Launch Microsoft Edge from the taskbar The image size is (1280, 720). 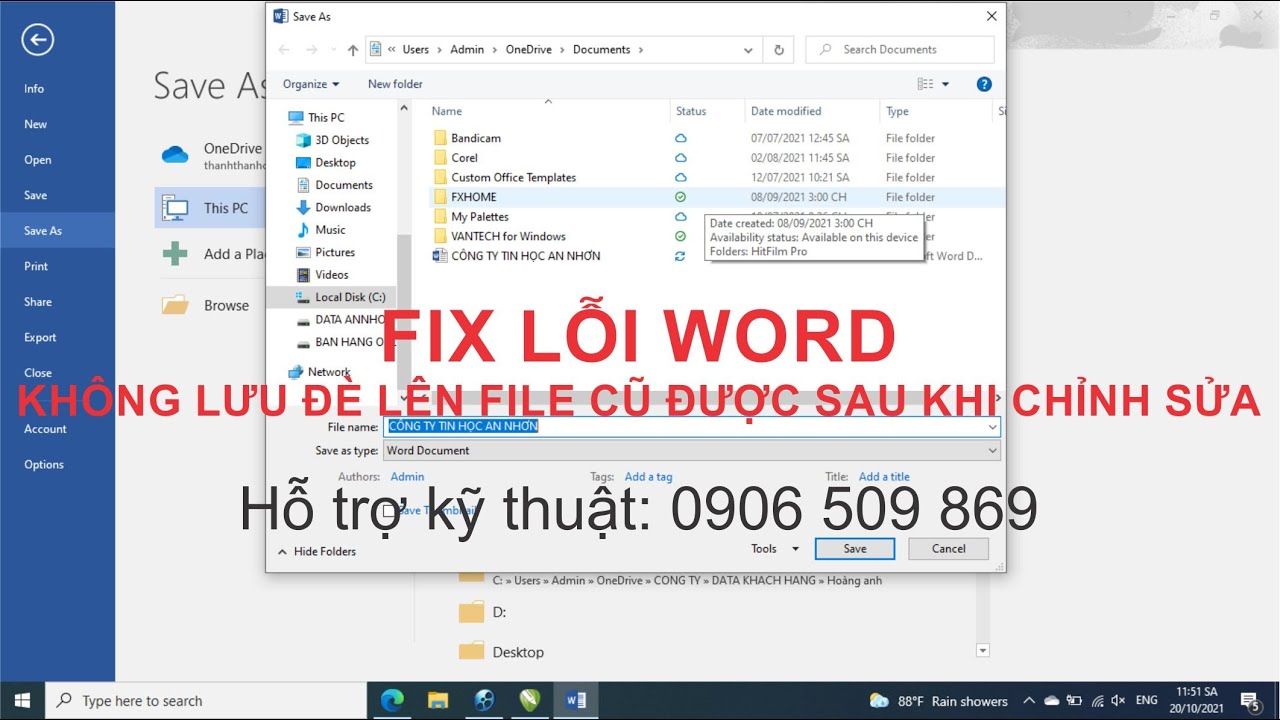(392, 700)
